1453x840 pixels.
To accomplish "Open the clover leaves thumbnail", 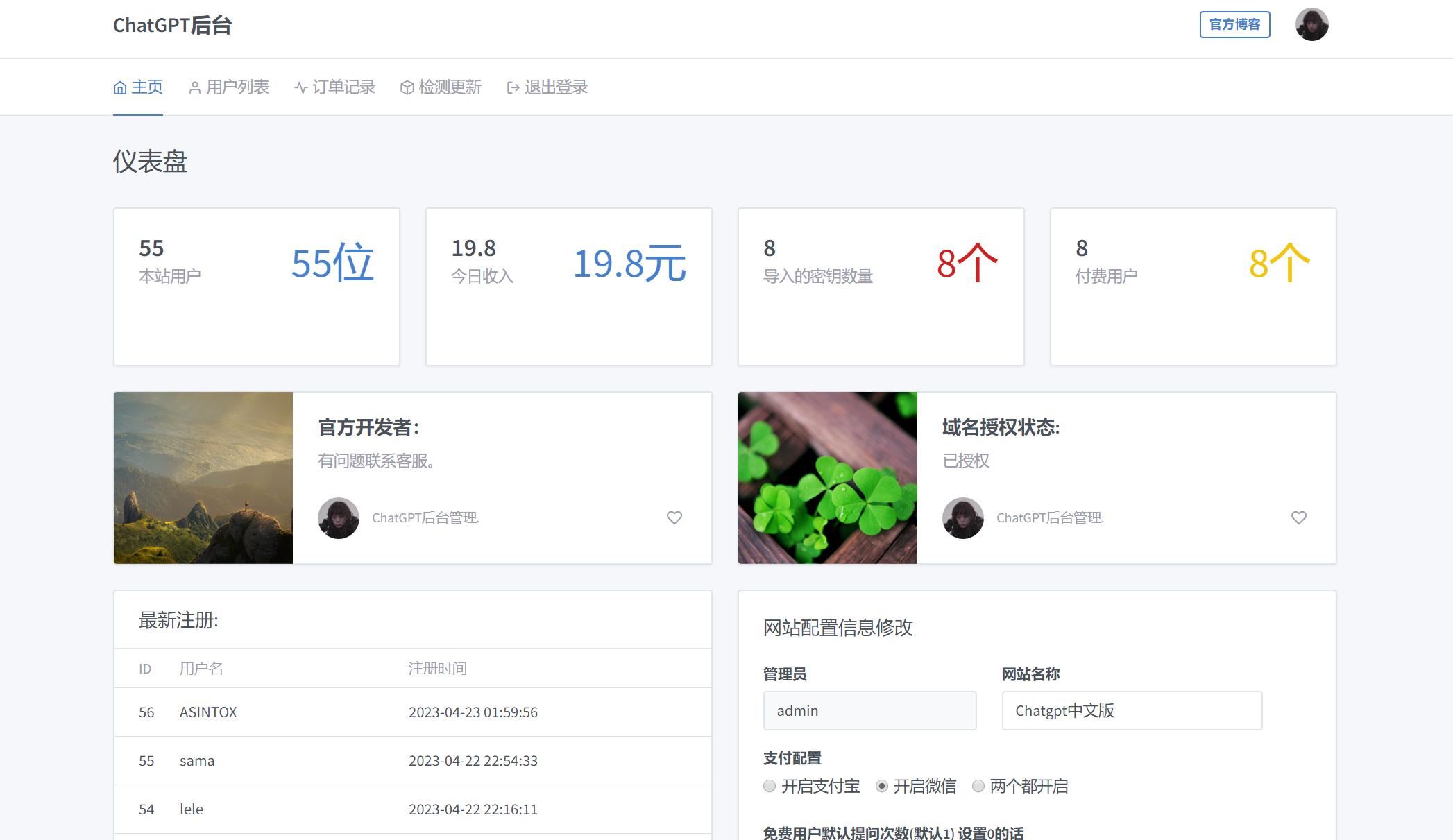I will tap(828, 478).
